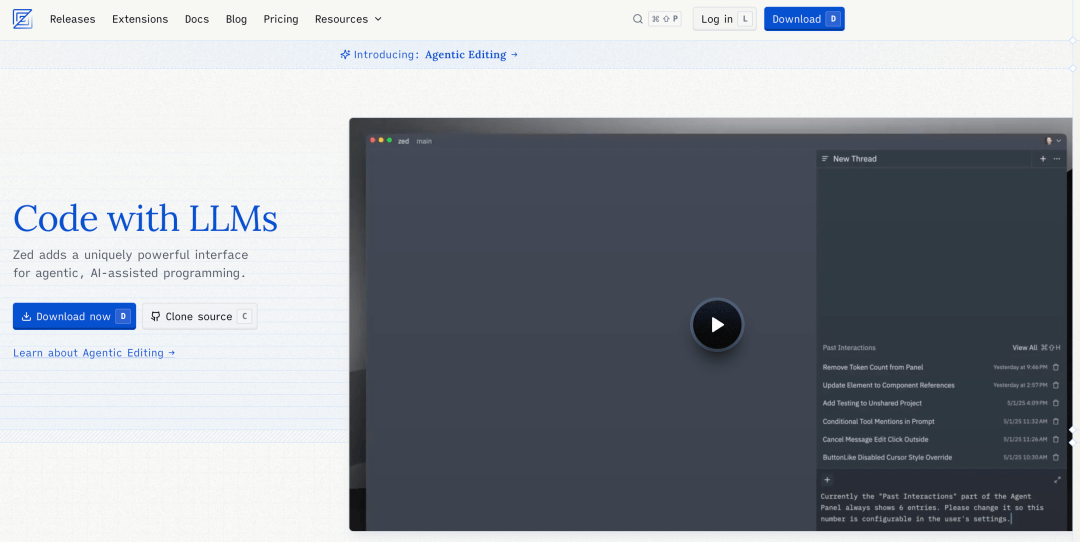Click the thread list icon beside New Thread
The width and height of the screenshot is (1080, 542).
[824, 159]
